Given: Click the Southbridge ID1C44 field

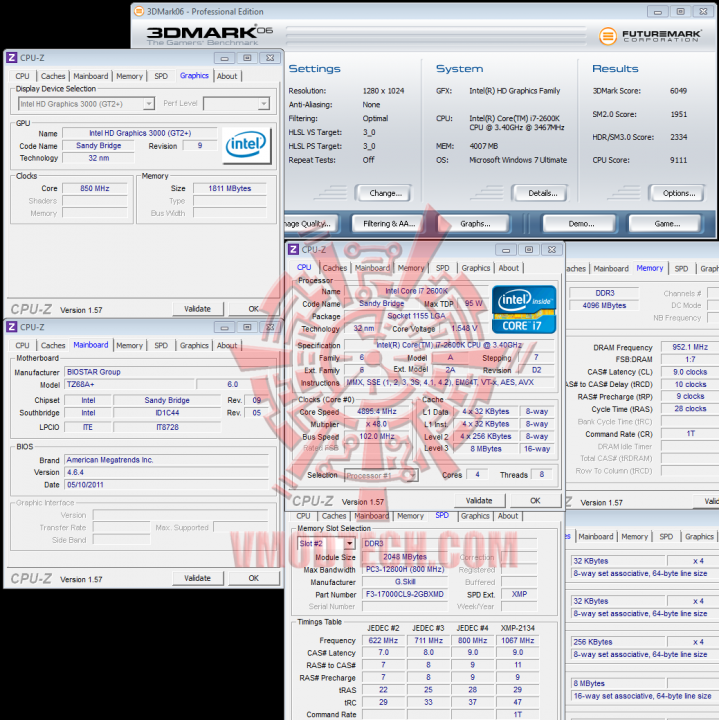Looking at the screenshot, I should point(167,413).
